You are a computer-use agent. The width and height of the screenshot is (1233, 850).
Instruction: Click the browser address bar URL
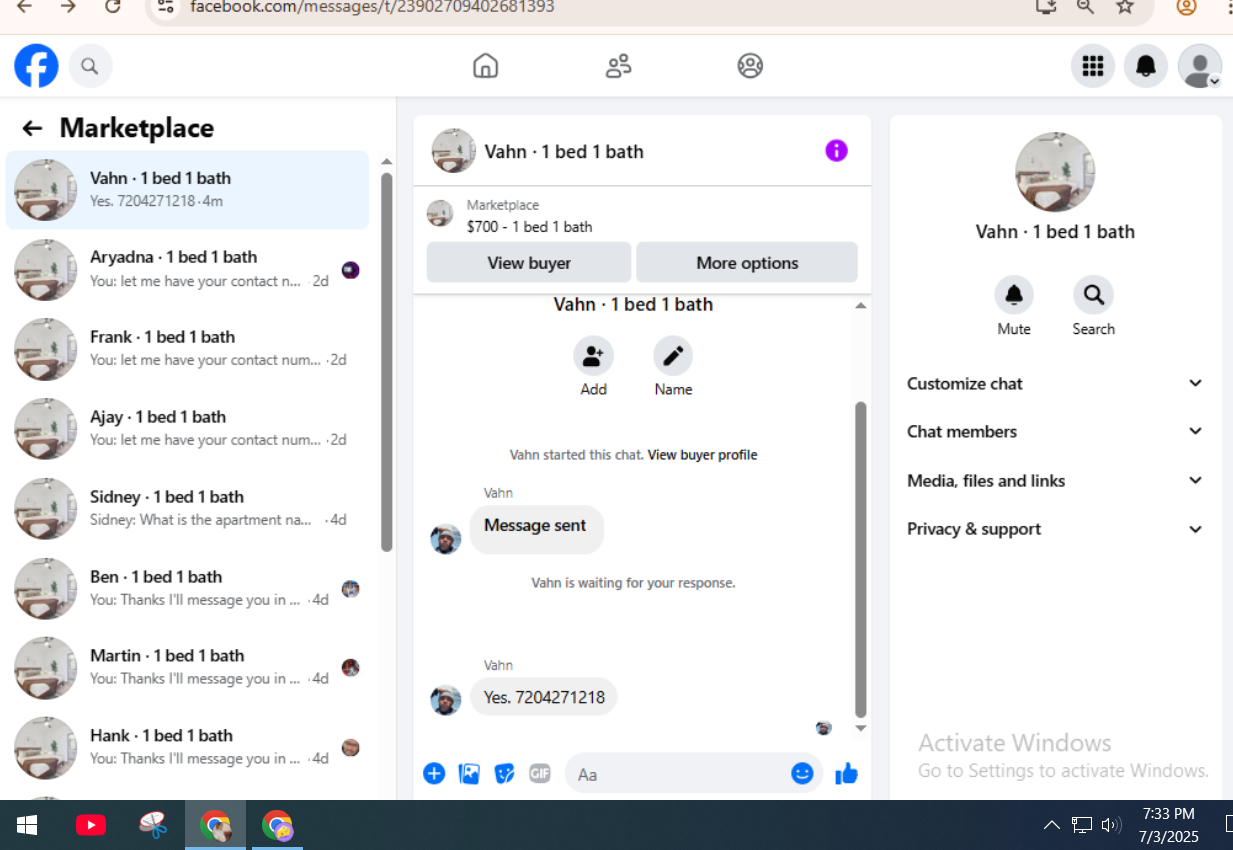tap(372, 7)
